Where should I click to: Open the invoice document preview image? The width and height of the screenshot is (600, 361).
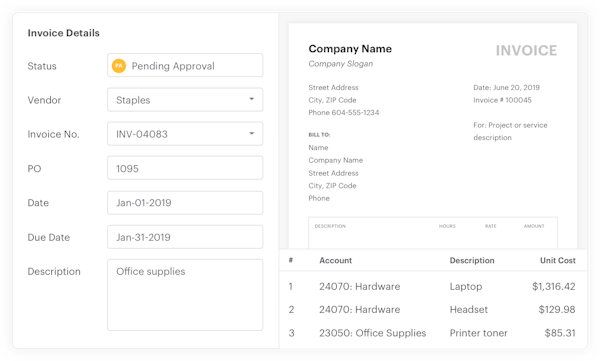pyautogui.click(x=433, y=136)
